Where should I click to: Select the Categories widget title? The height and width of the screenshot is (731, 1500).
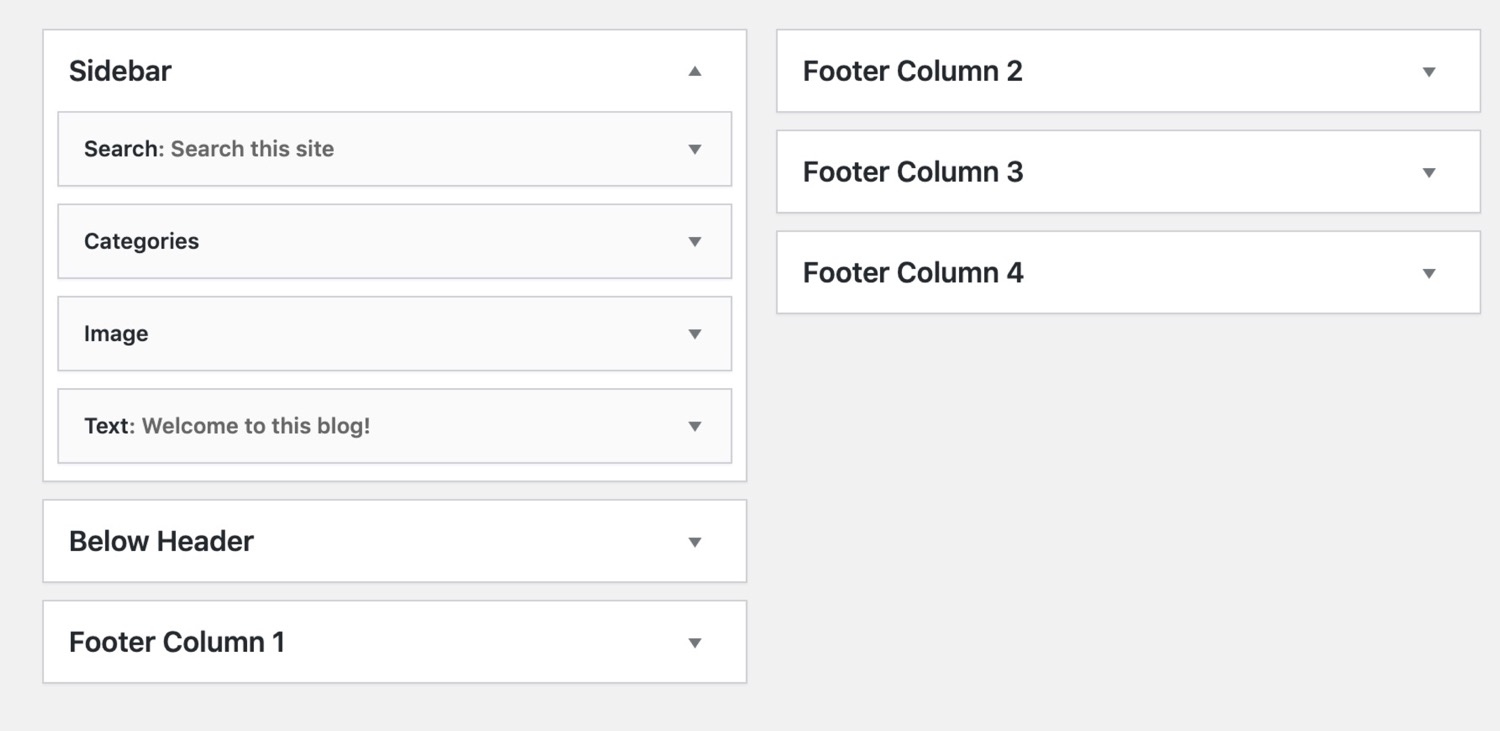point(141,242)
